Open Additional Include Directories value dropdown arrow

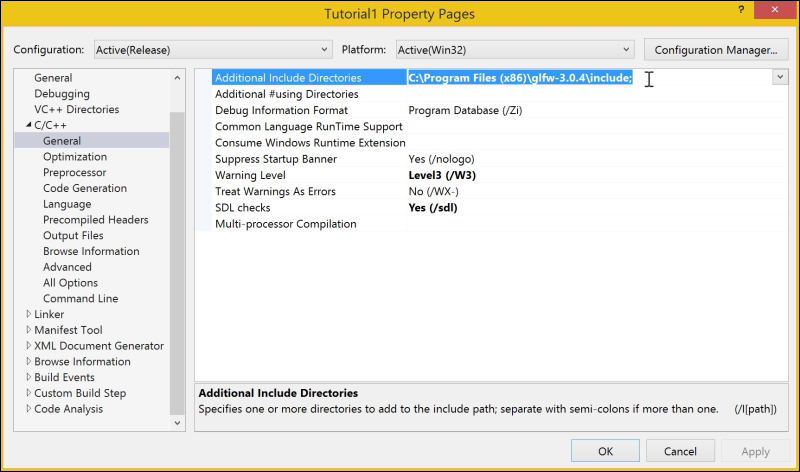tap(780, 78)
